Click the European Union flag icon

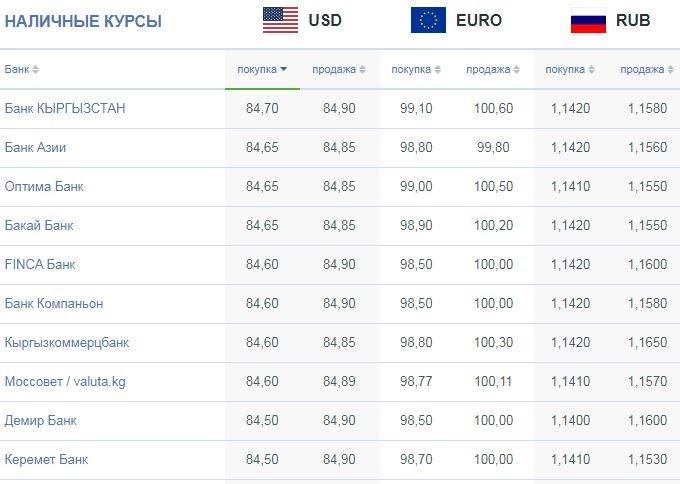click(x=428, y=20)
